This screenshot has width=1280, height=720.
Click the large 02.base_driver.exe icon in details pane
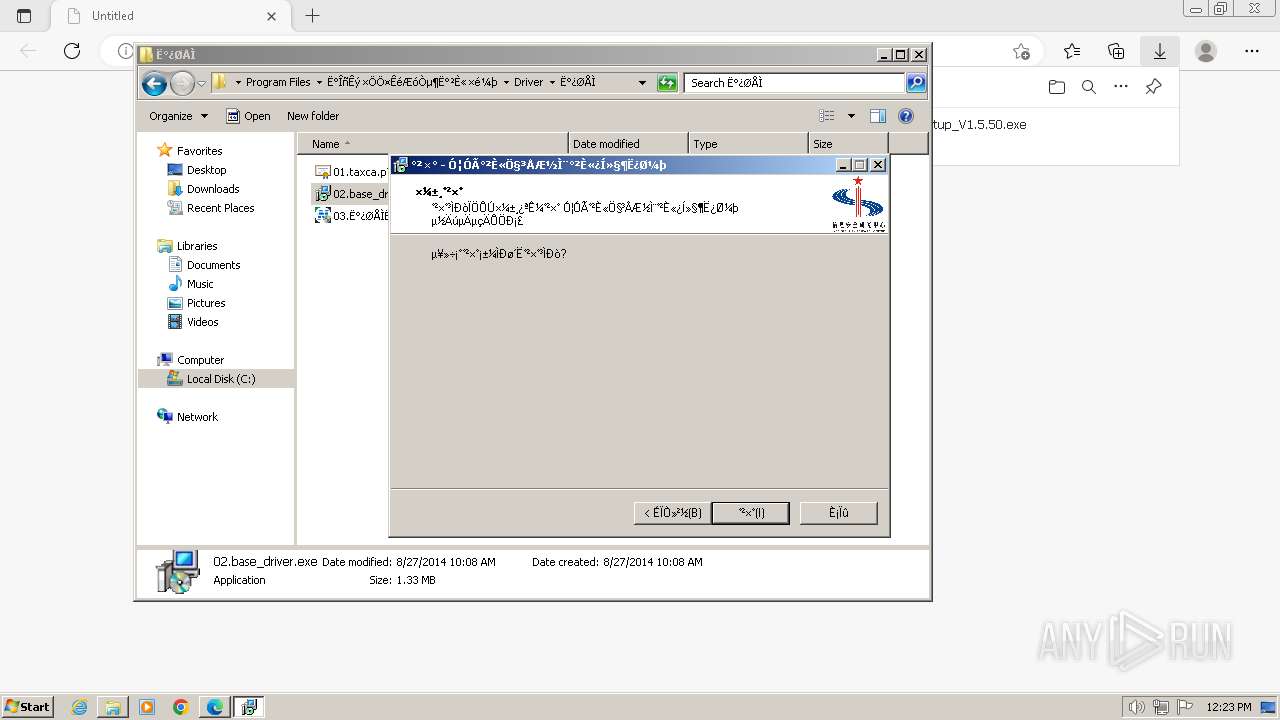point(178,571)
